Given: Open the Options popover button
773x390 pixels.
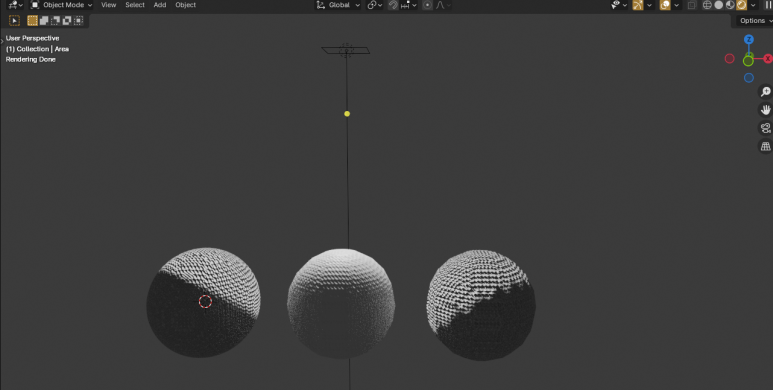Looking at the screenshot, I should click(x=754, y=21).
